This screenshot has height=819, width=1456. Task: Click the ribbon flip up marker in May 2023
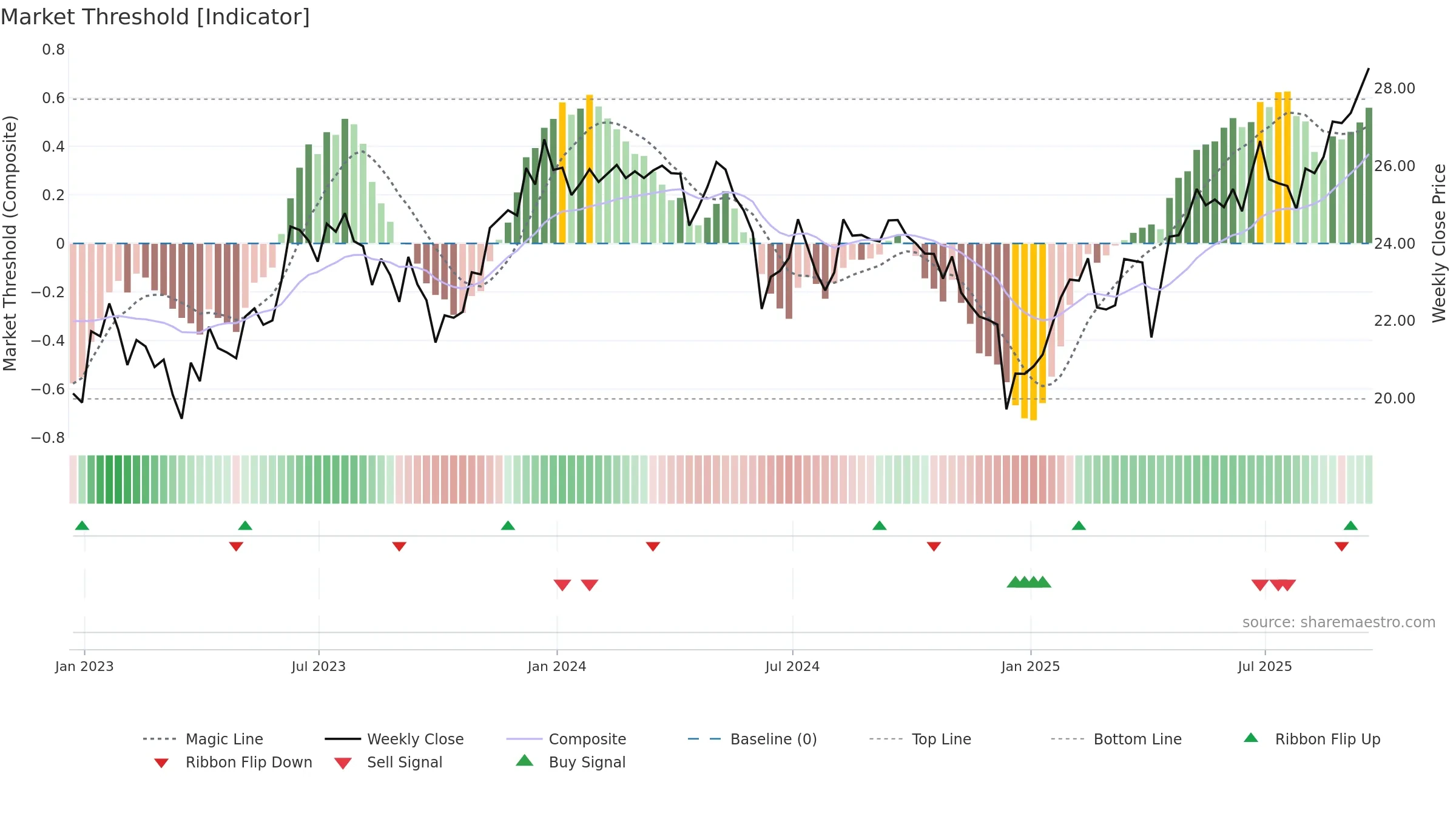245,525
